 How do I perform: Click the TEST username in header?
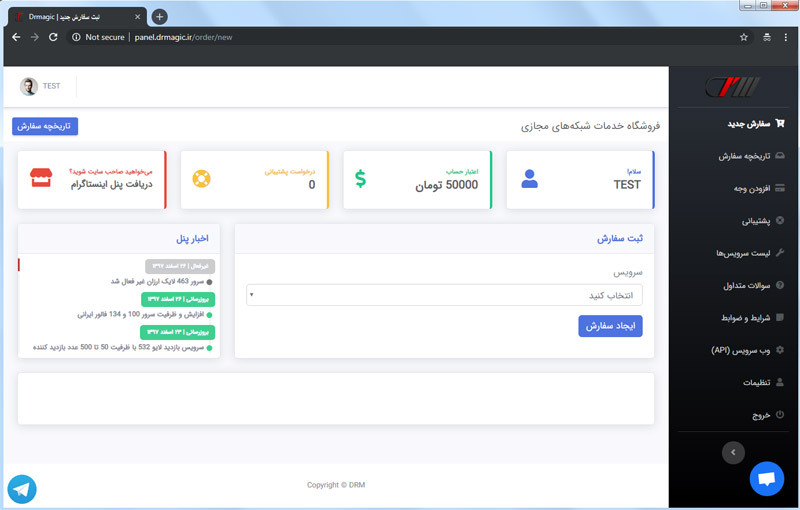(x=51, y=86)
